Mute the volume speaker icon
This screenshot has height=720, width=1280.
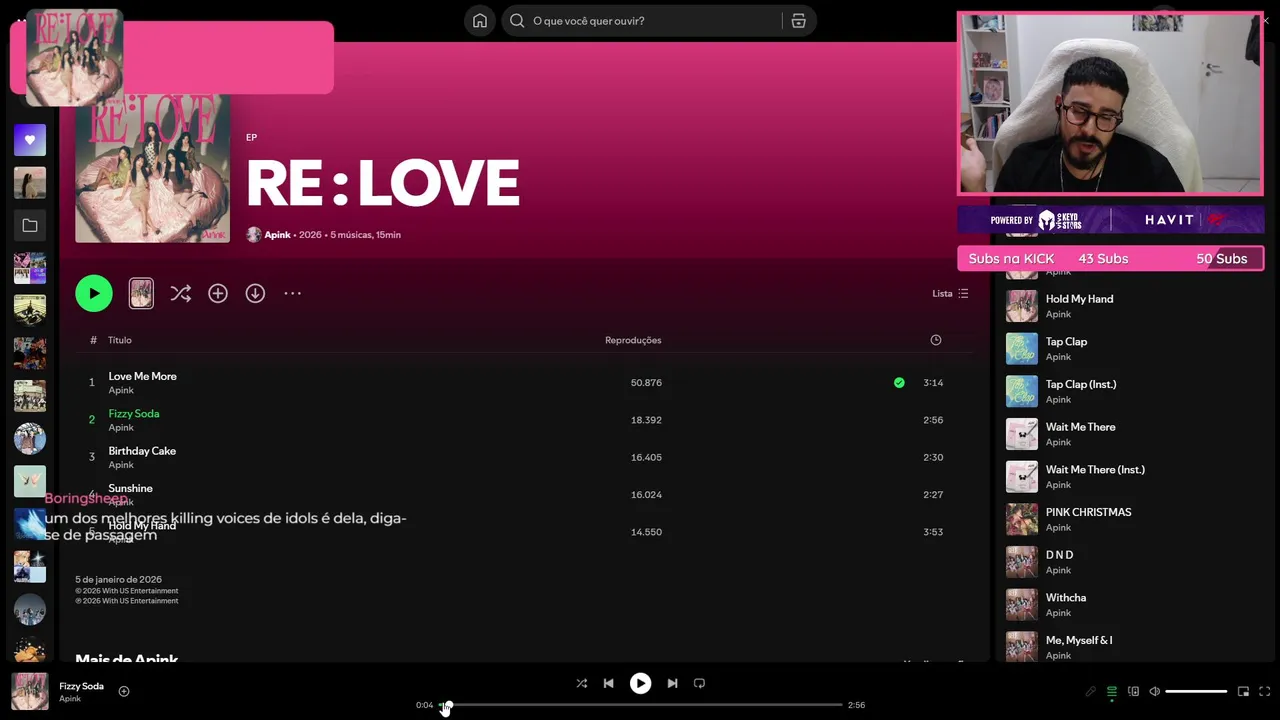click(x=1154, y=691)
